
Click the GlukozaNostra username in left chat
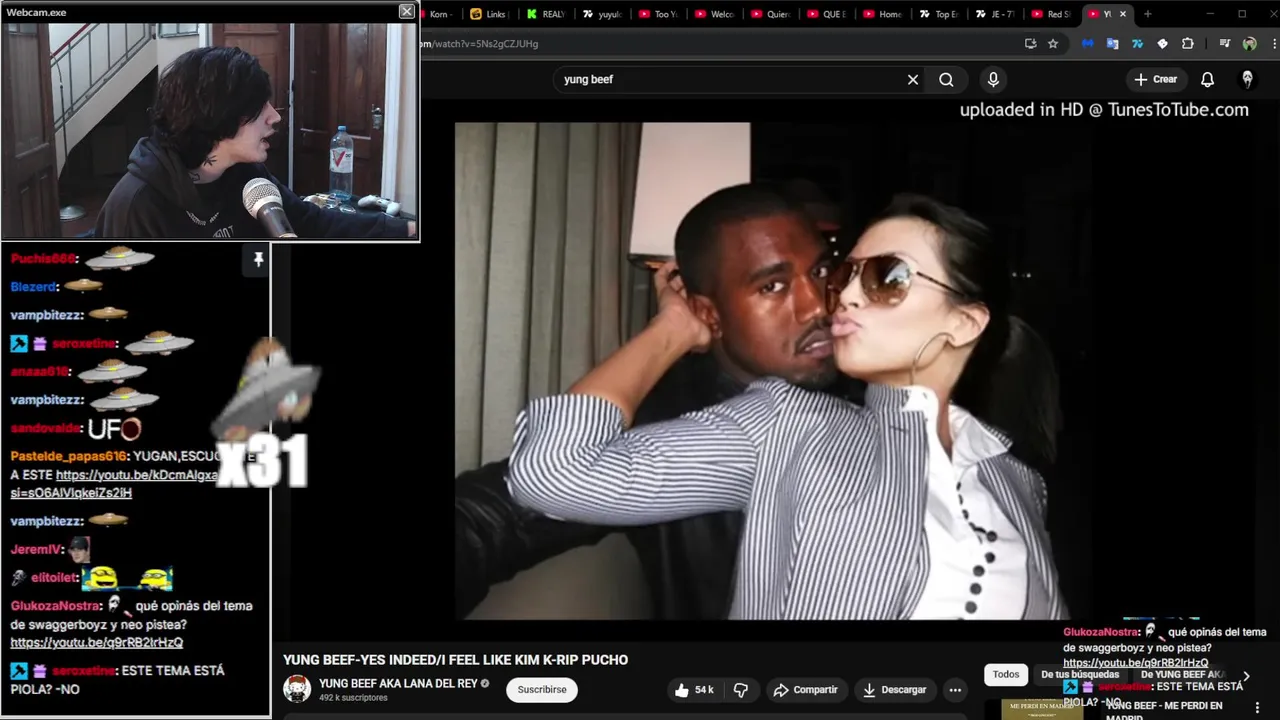pos(56,606)
